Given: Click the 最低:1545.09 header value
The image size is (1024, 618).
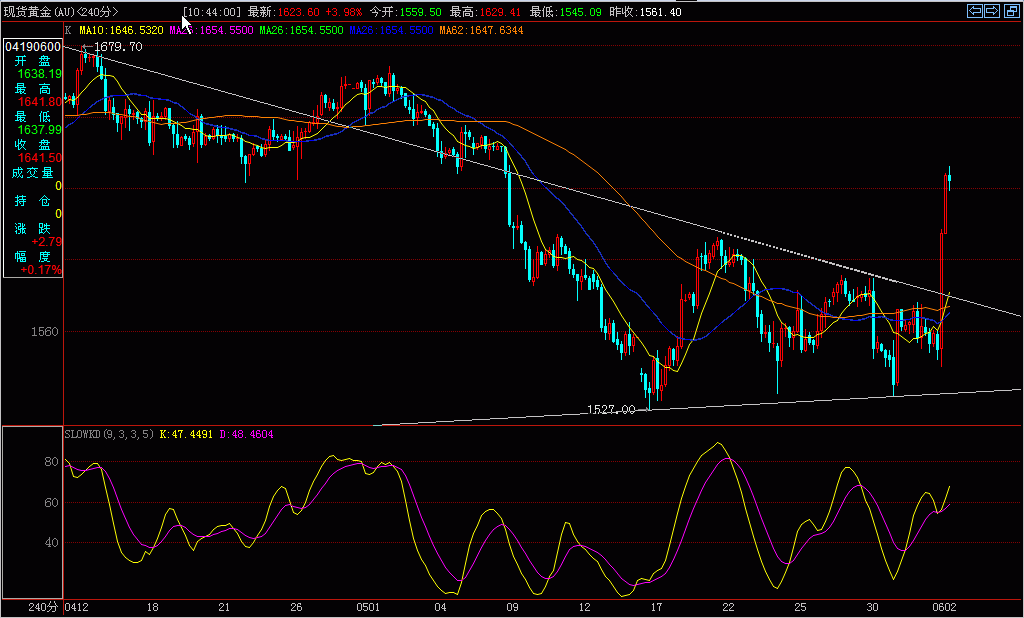Looking at the screenshot, I should [x=566, y=12].
